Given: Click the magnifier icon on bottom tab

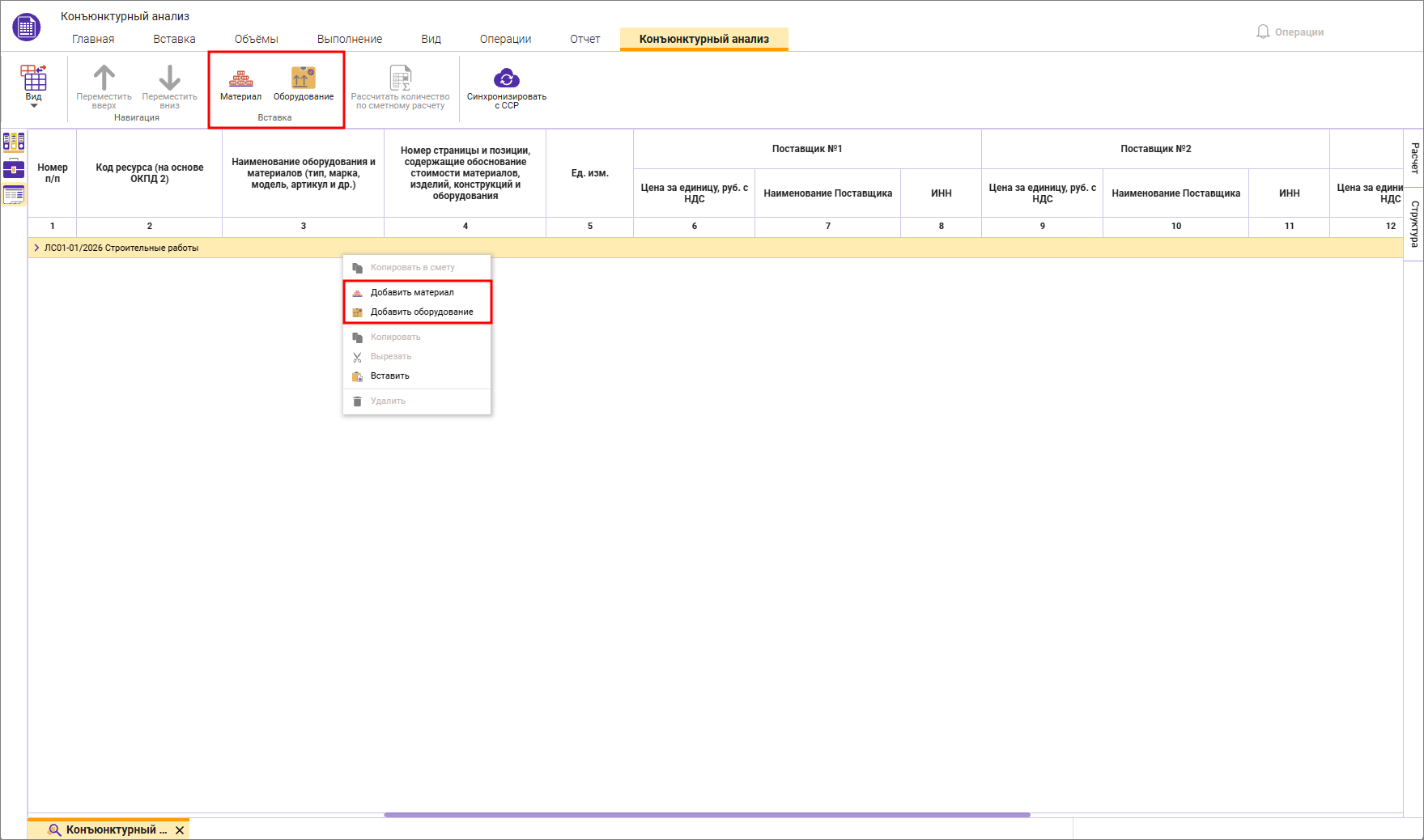Looking at the screenshot, I should click(x=54, y=829).
